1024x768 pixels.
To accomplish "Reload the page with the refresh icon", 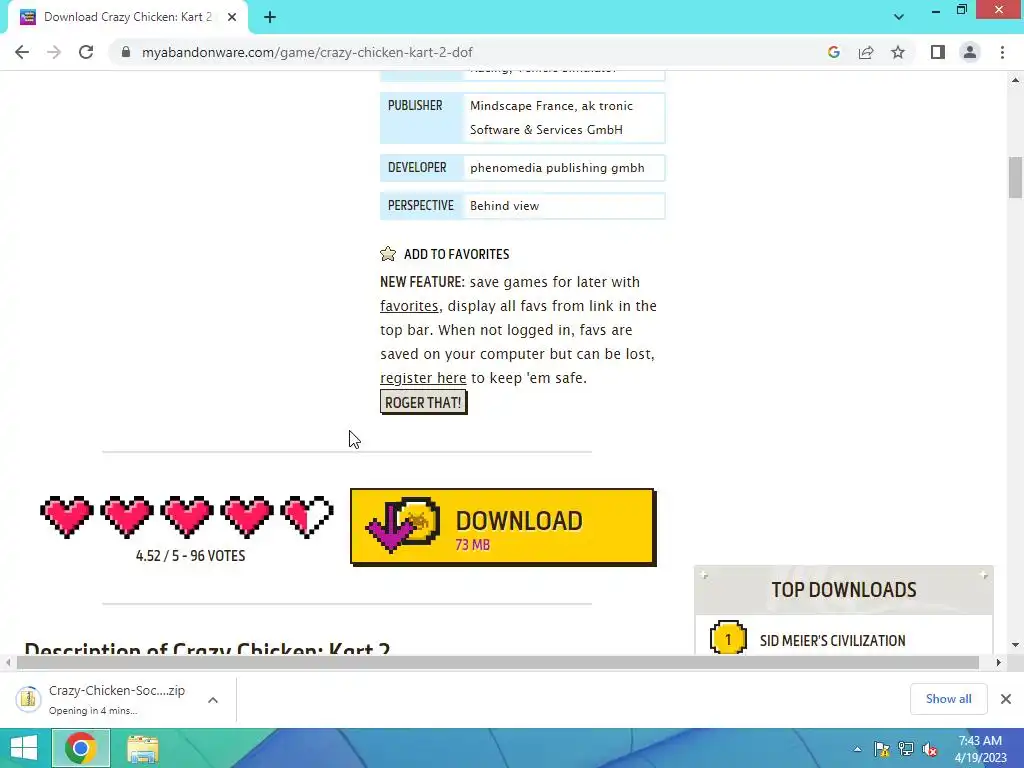I will [86, 52].
